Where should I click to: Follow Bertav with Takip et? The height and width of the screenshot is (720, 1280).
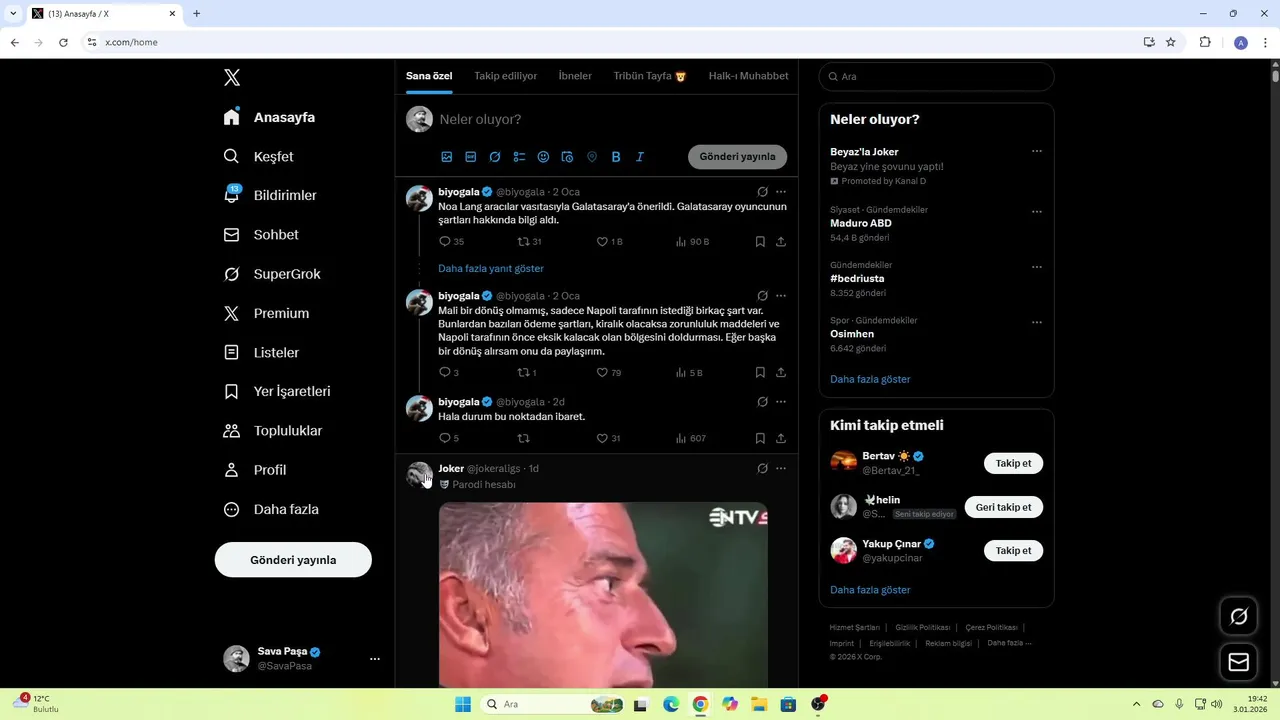click(x=1013, y=464)
